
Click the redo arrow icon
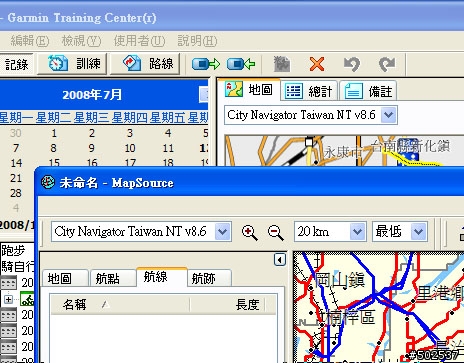387,64
